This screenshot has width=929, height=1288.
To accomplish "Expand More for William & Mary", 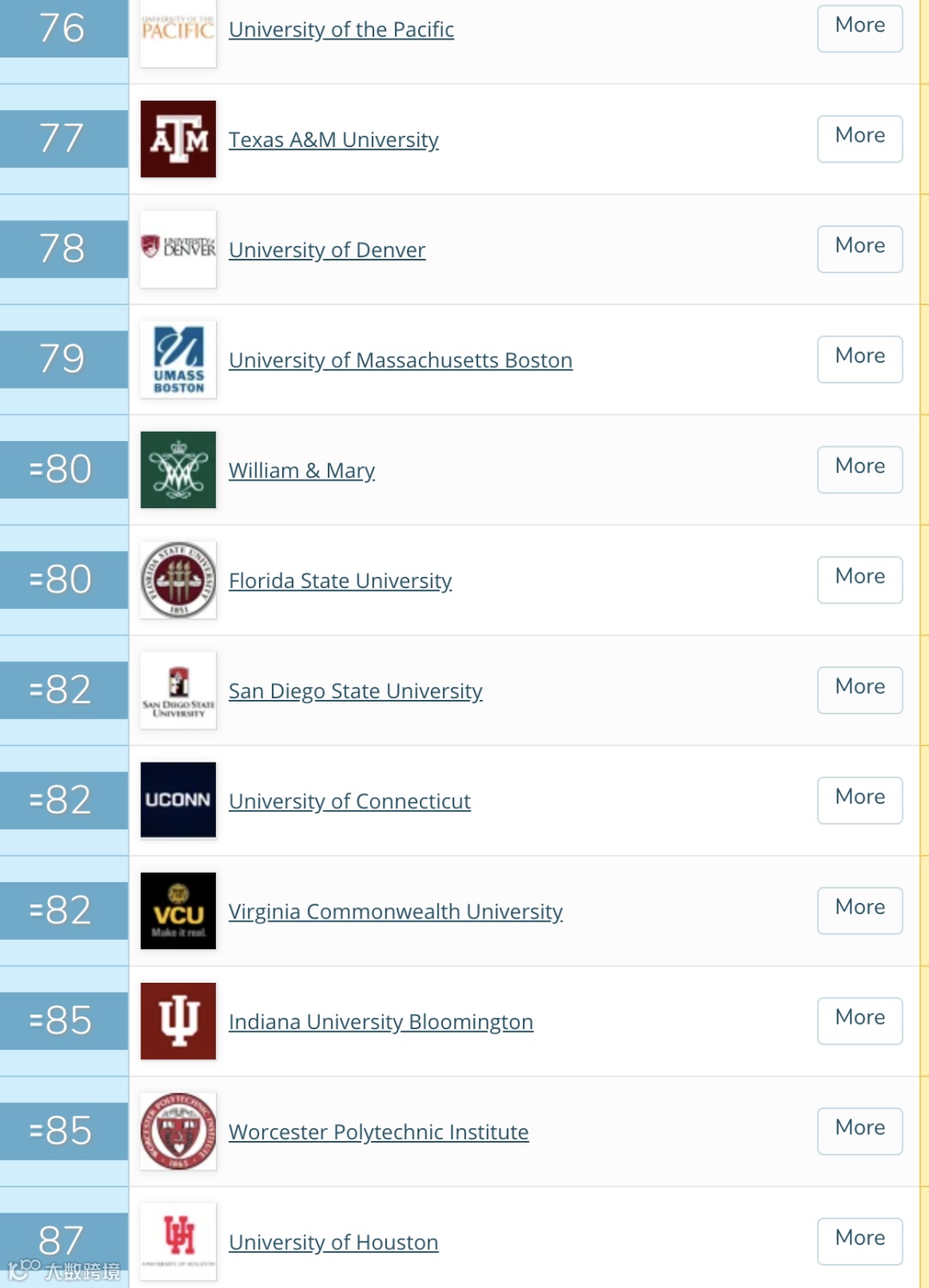I will pos(859,469).
